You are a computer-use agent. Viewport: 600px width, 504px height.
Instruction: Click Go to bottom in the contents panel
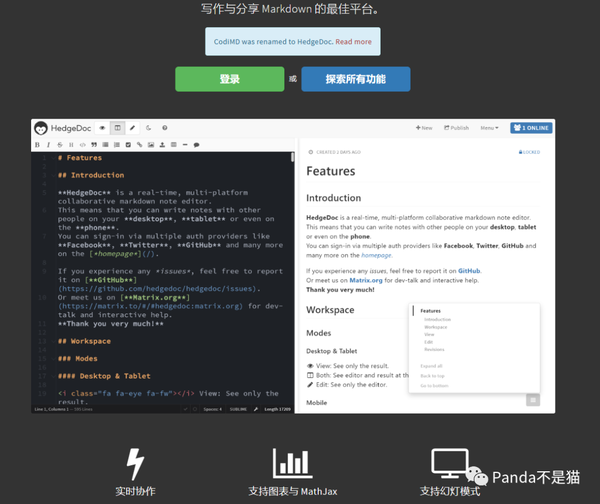click(x=434, y=386)
